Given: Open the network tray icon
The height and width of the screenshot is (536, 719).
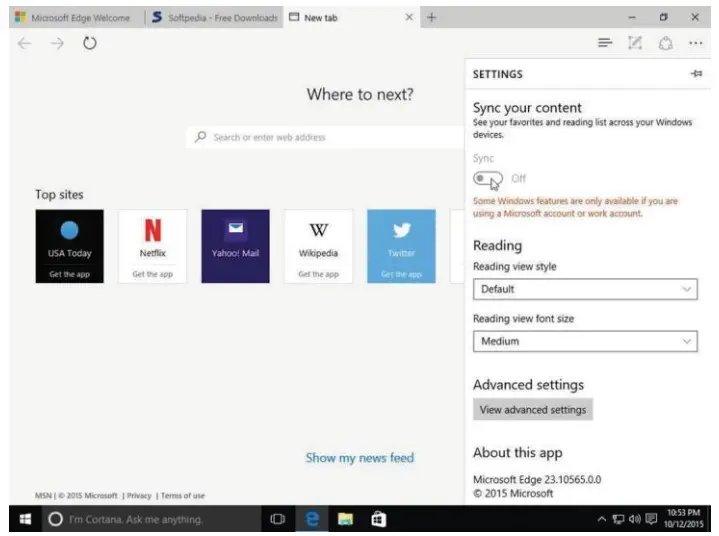Looking at the screenshot, I should (x=618, y=519).
